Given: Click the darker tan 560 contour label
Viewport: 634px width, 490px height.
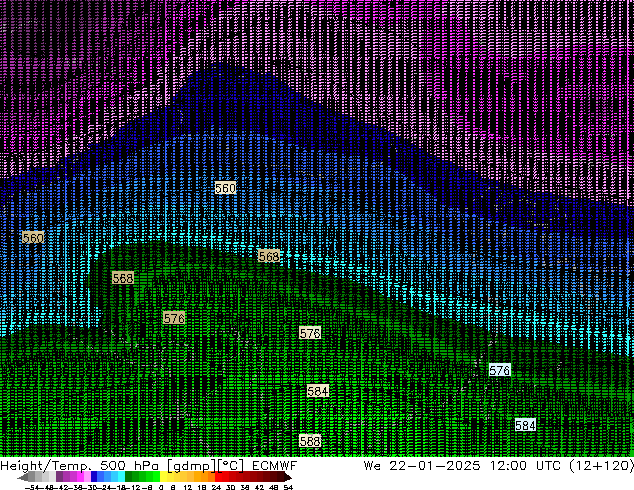Looking at the screenshot, I should point(33,238).
